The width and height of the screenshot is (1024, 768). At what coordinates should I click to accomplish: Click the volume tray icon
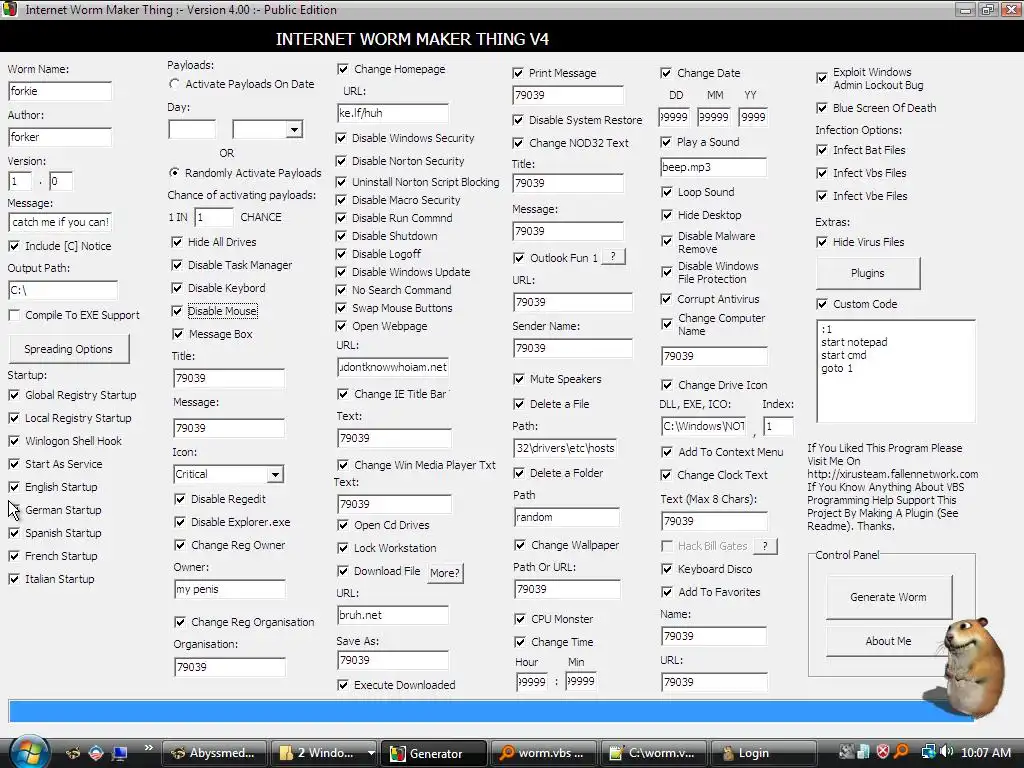tap(946, 752)
